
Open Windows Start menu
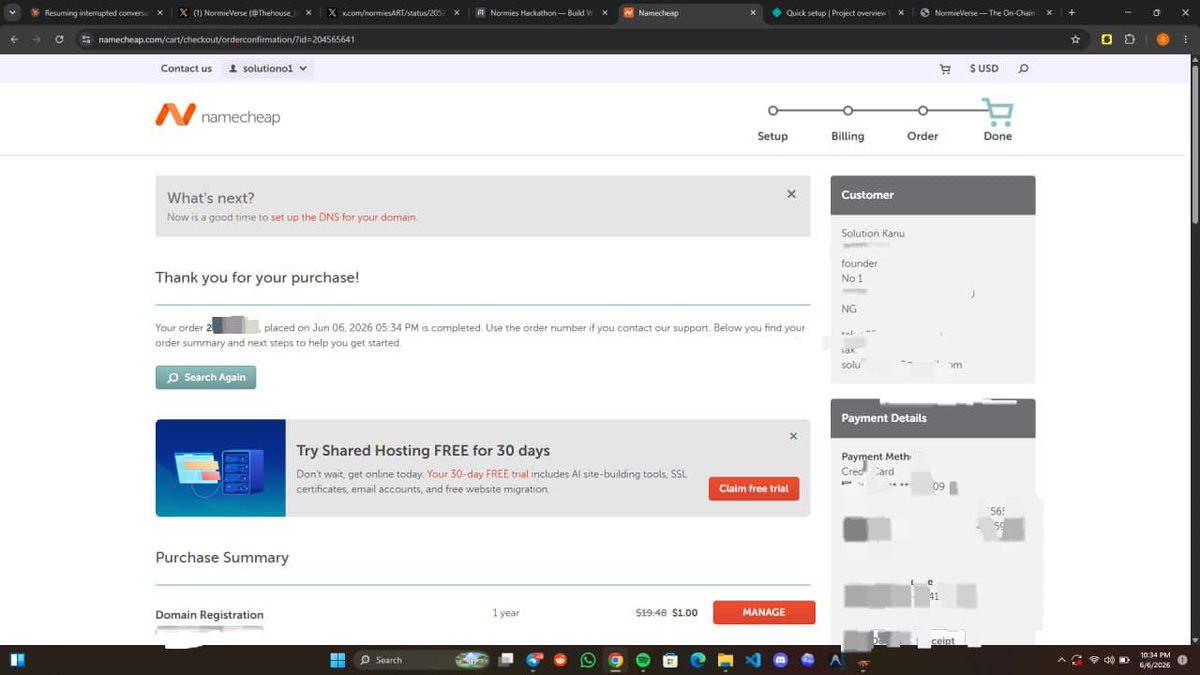tap(337, 660)
